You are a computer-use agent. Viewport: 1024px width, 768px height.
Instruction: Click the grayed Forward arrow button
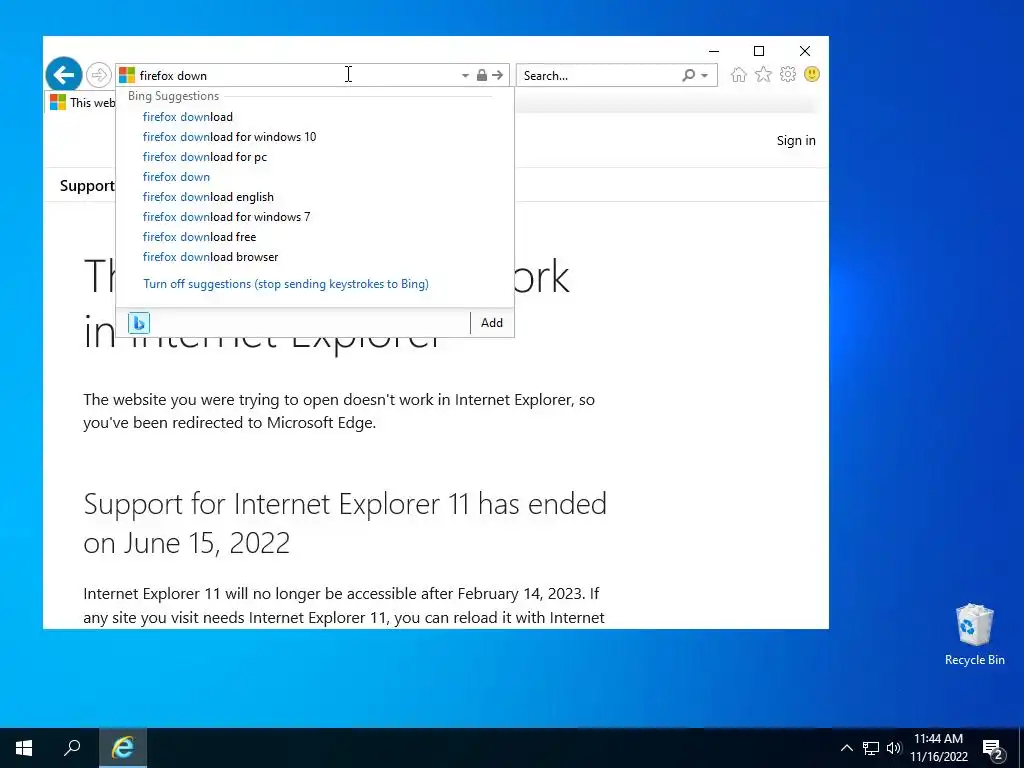[x=99, y=75]
